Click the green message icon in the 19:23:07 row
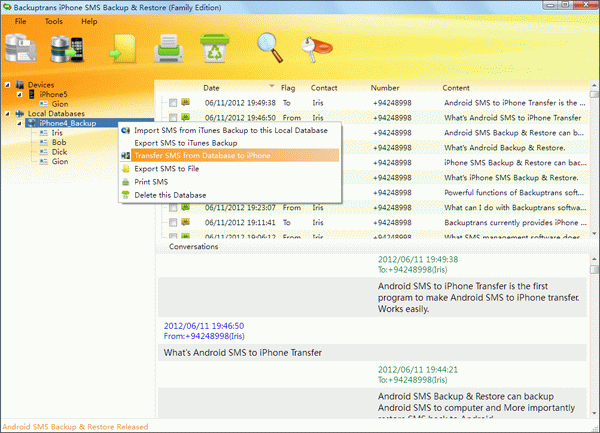600x433 pixels. pos(186,207)
